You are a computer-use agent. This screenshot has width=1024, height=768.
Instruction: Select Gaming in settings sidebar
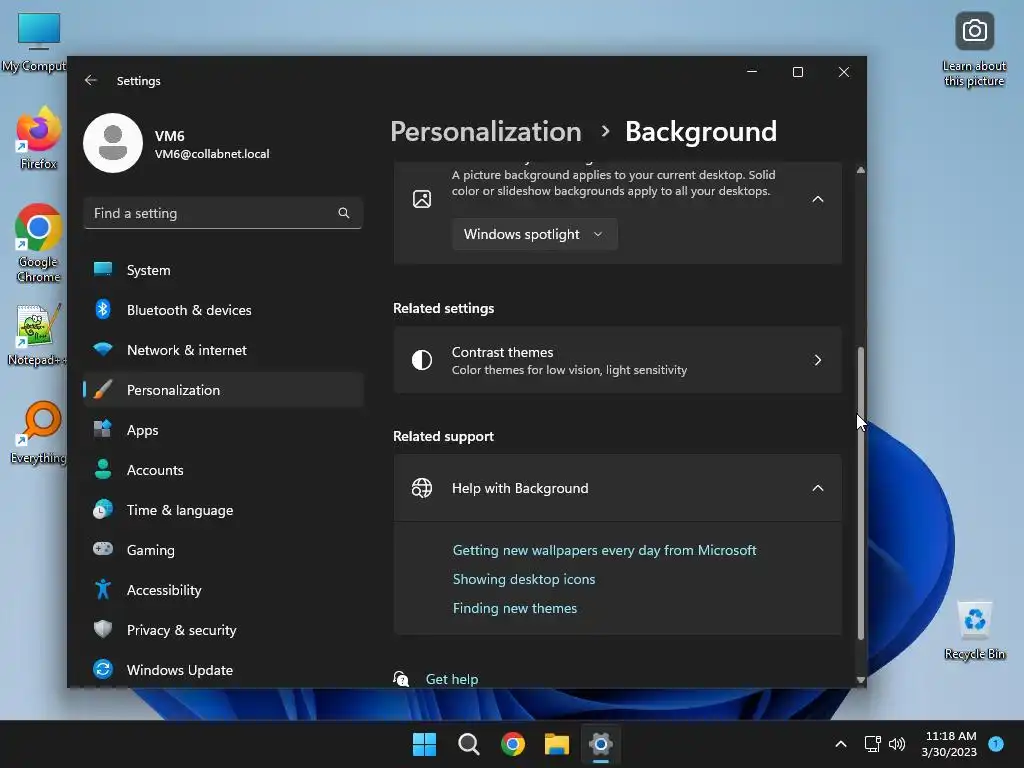(223, 550)
